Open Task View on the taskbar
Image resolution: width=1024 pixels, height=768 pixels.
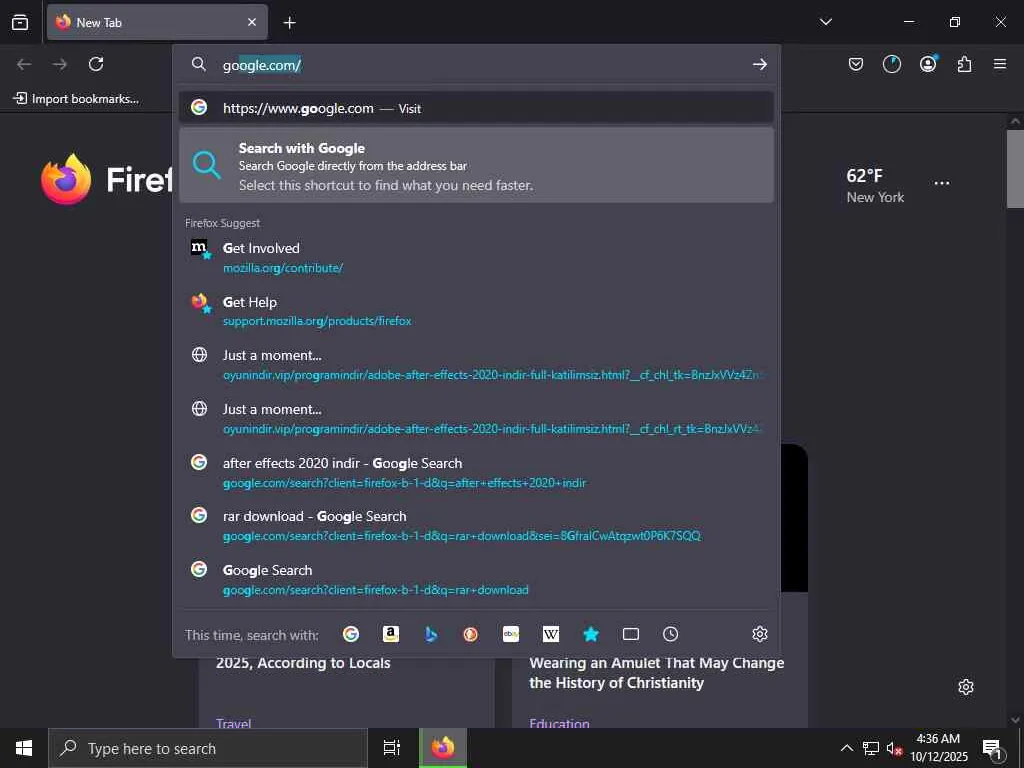point(391,748)
